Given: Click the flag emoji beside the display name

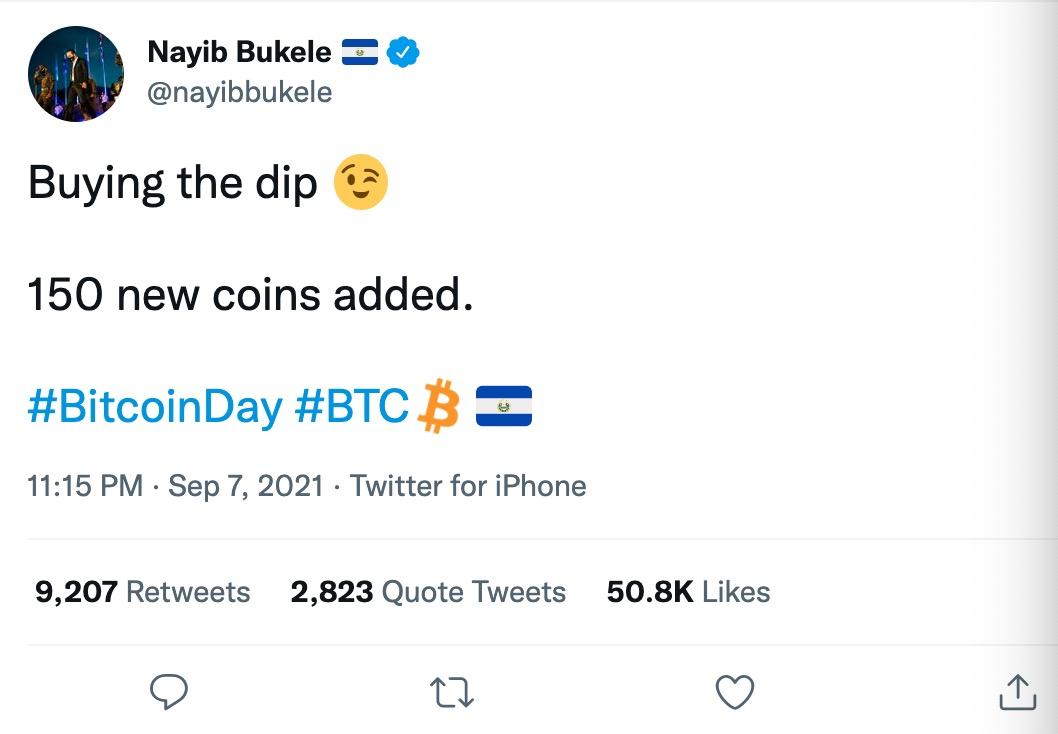Looking at the screenshot, I should tap(360, 52).
